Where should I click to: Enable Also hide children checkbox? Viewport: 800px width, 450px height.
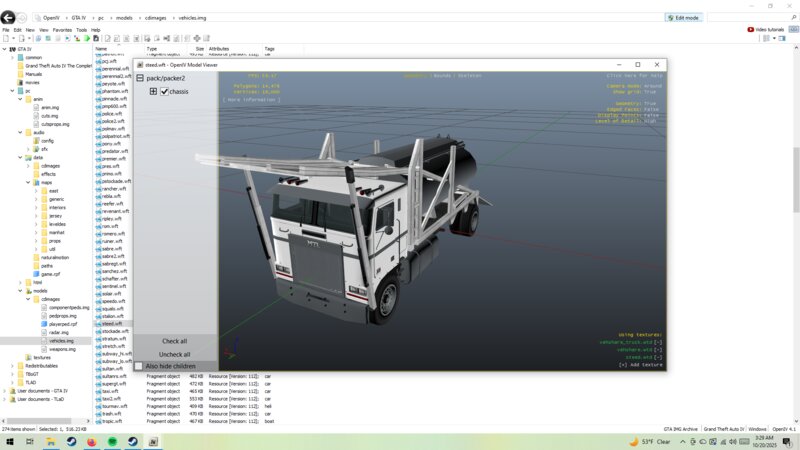click(x=139, y=366)
